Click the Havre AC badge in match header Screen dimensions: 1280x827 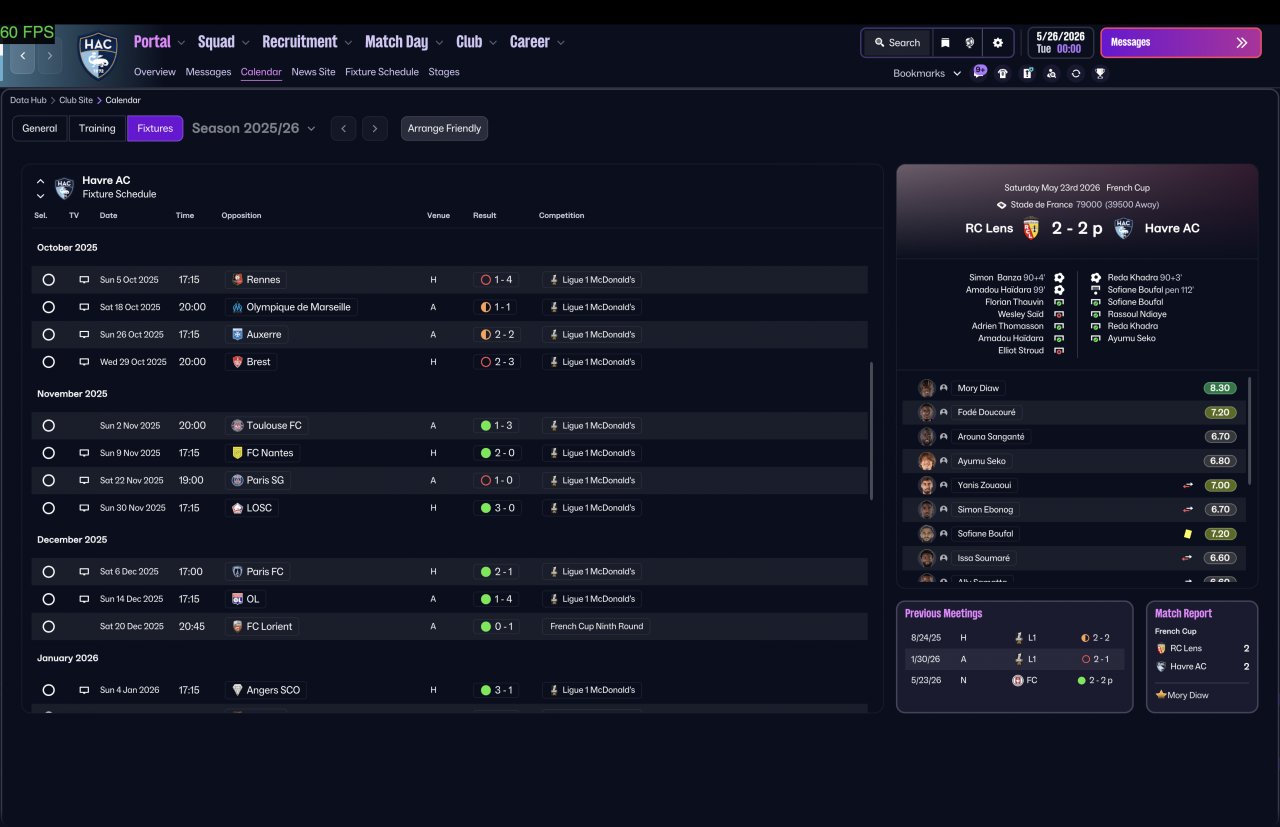(x=1123, y=228)
